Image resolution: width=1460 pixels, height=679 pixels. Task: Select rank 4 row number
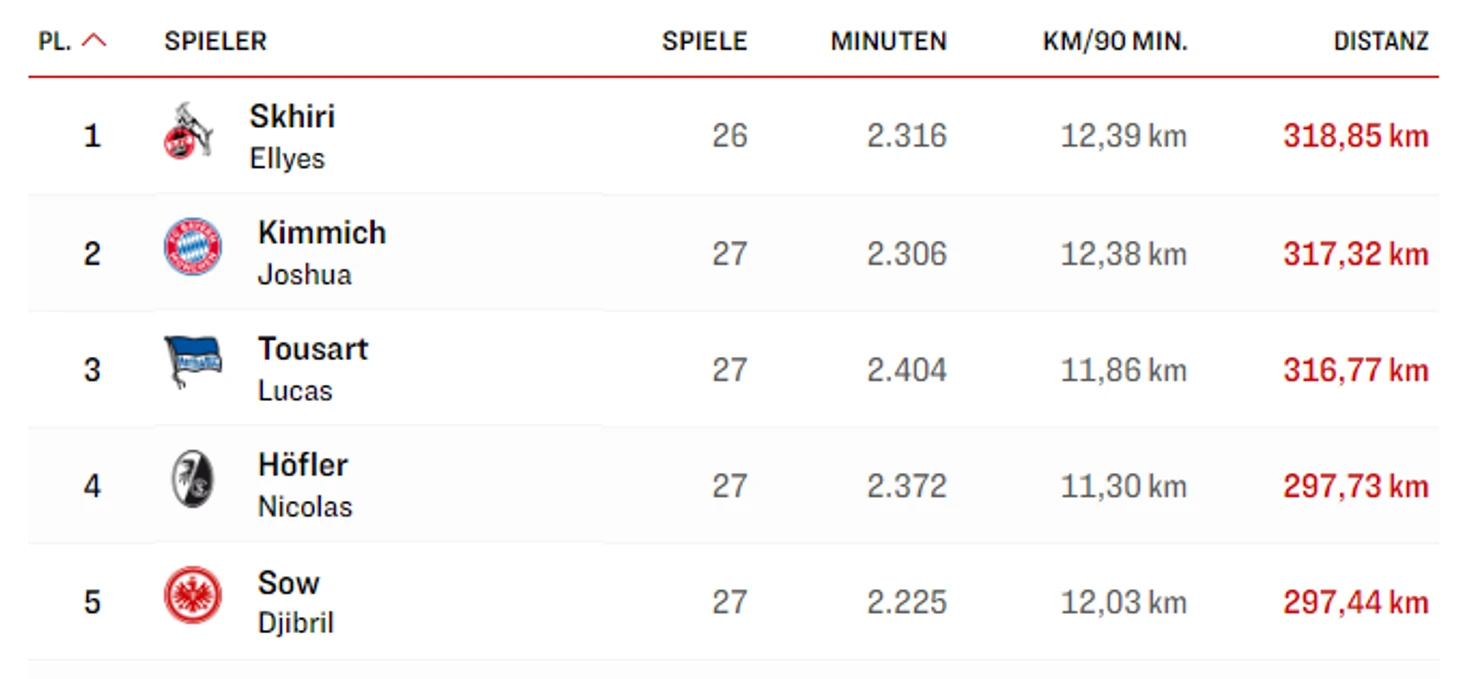92,486
